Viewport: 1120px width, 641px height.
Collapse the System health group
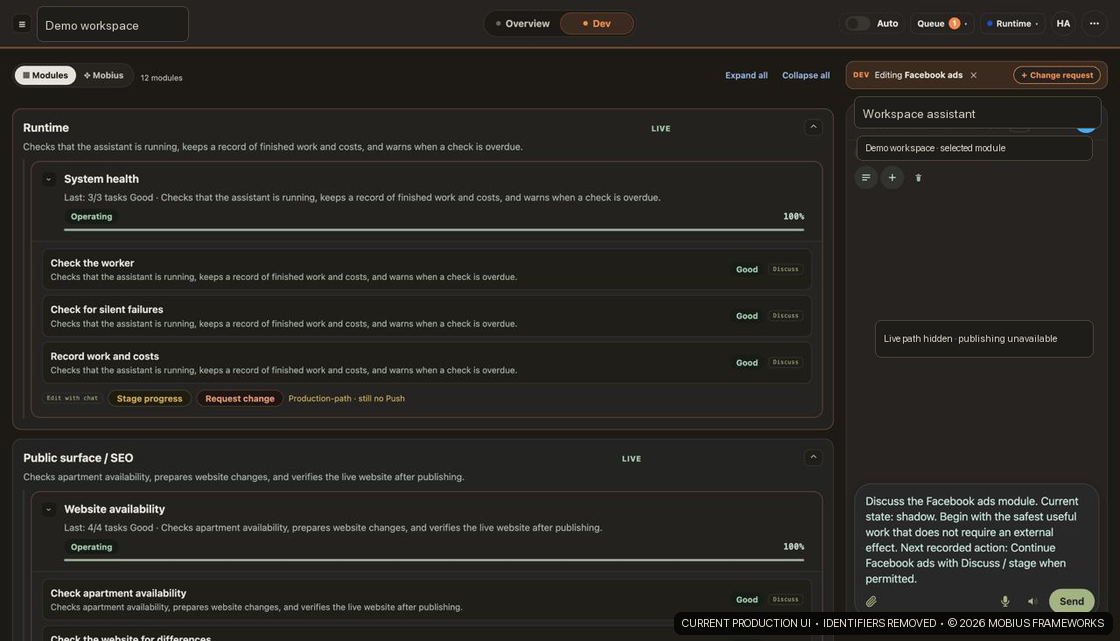tap(49, 179)
